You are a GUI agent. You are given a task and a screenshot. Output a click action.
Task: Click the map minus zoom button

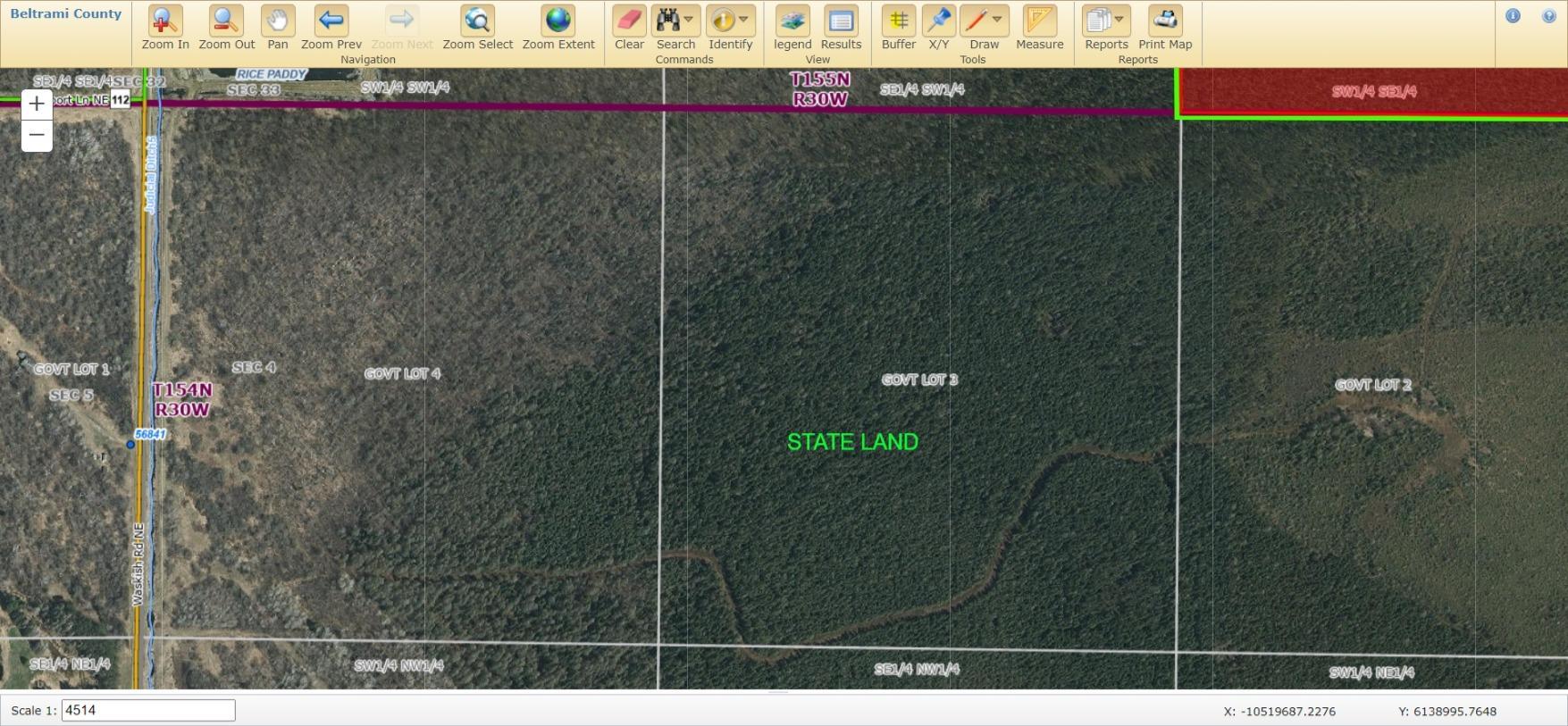click(37, 136)
